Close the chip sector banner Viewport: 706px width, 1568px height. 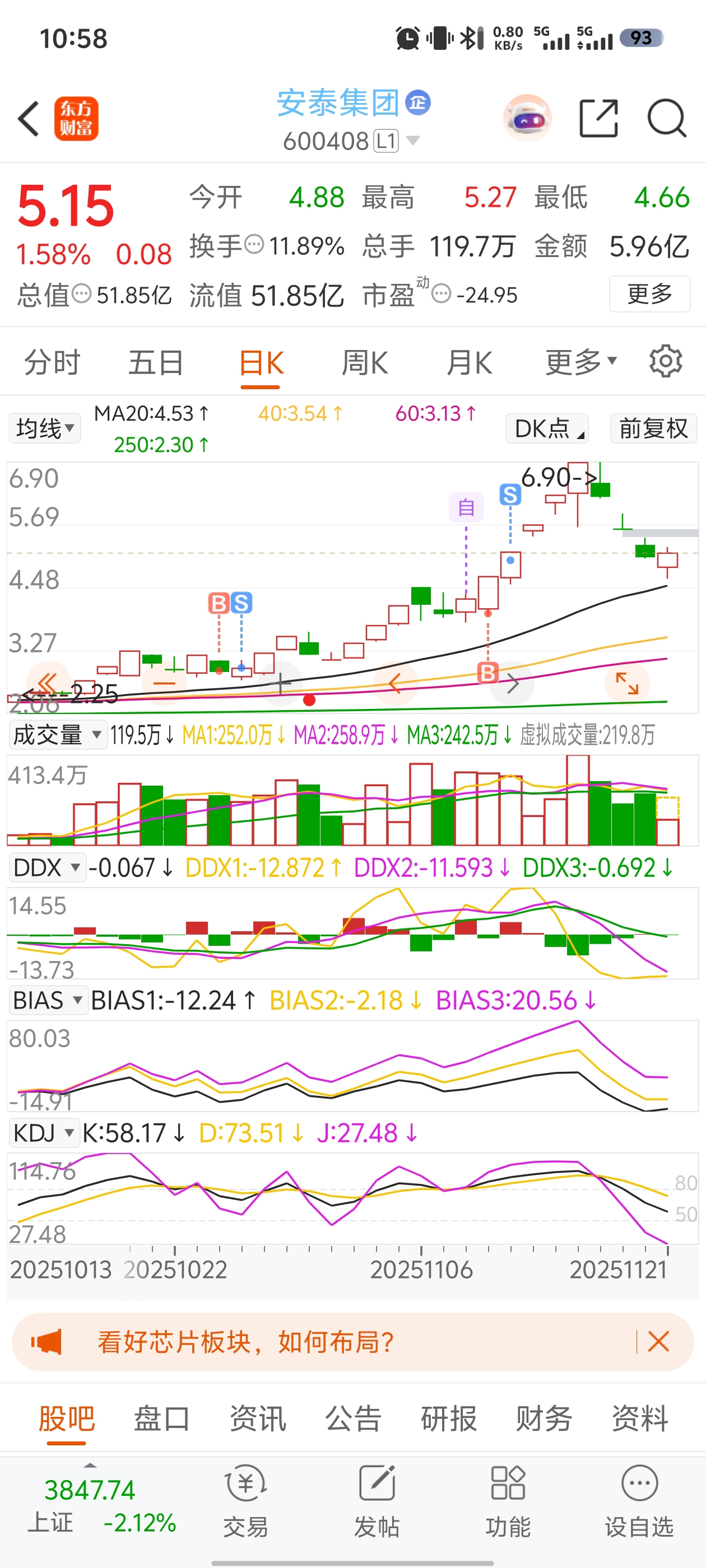point(658,1342)
